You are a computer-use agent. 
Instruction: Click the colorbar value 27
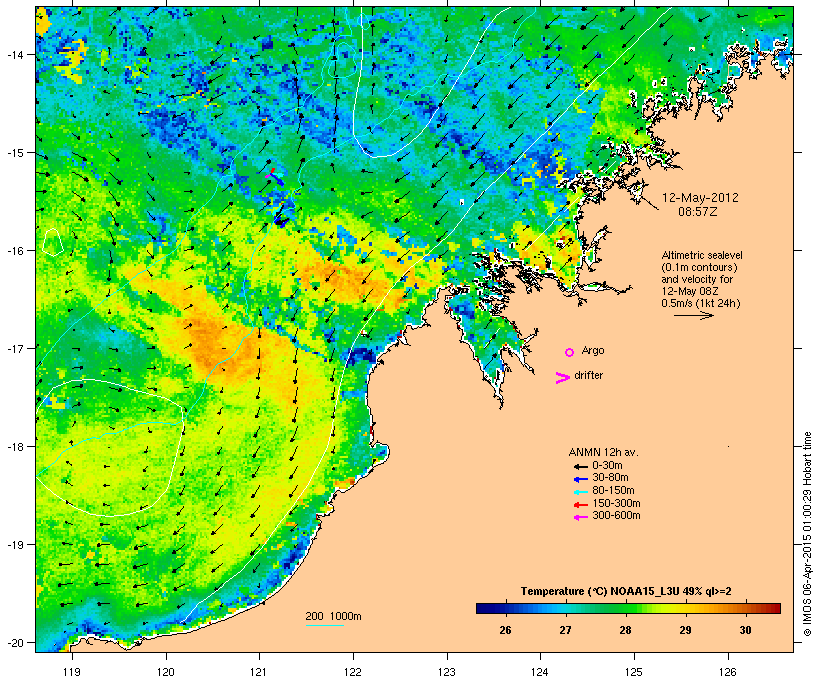[x=565, y=630]
